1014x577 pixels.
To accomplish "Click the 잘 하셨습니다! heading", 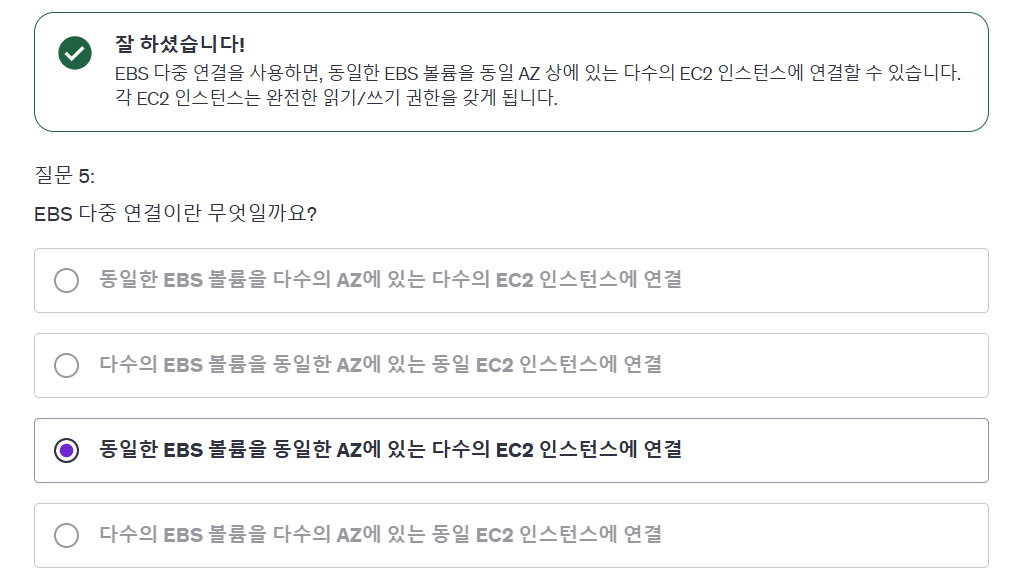I will (x=180, y=44).
